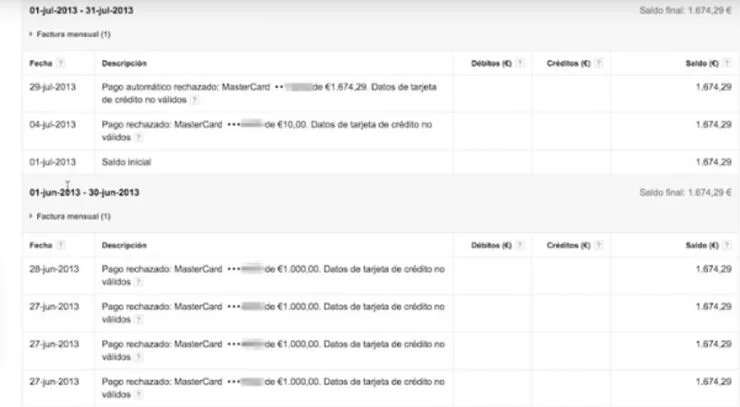Click the 01-jun-2013 - 30-jun-2013 period heading

click(x=84, y=192)
